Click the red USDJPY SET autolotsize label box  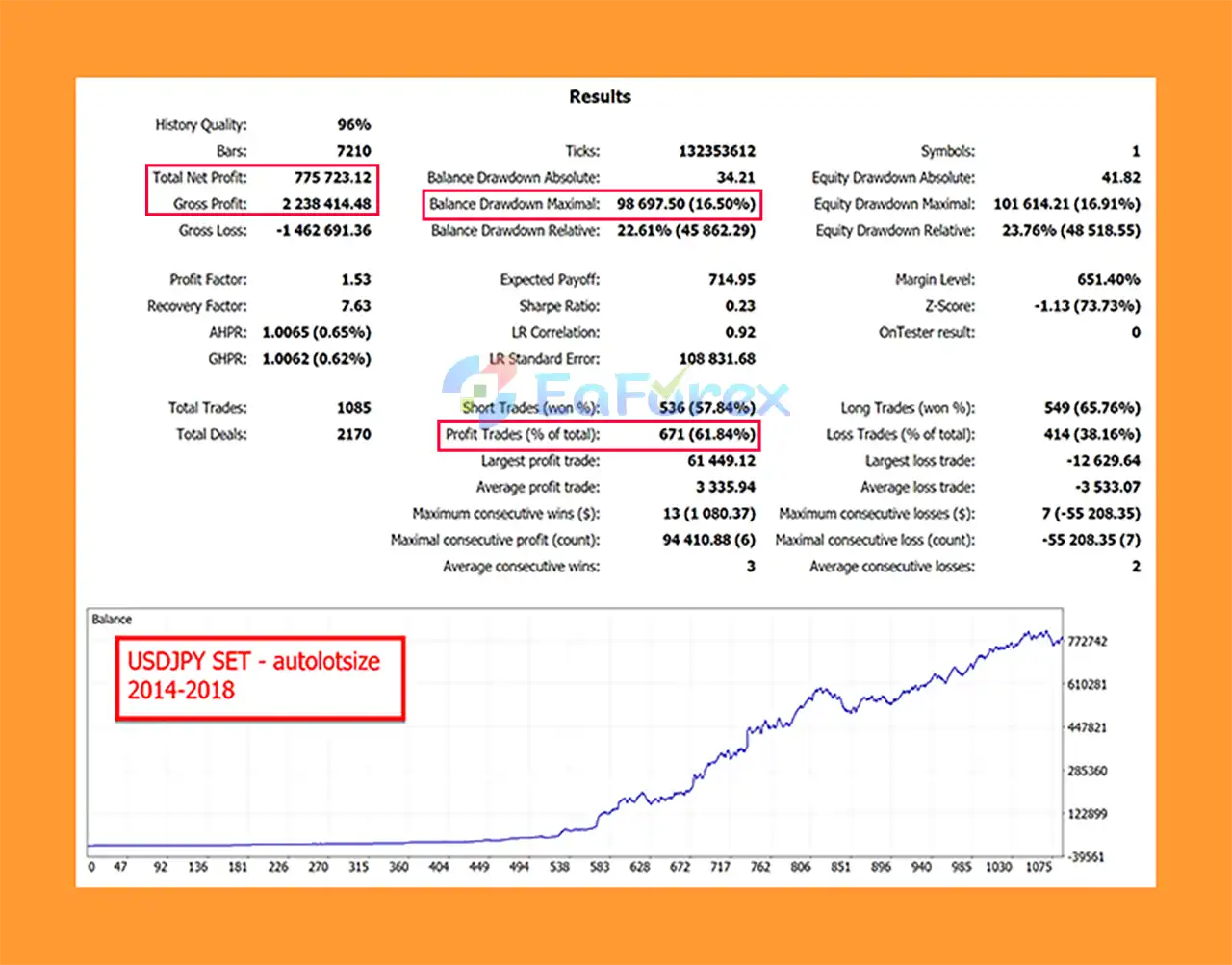(259, 676)
